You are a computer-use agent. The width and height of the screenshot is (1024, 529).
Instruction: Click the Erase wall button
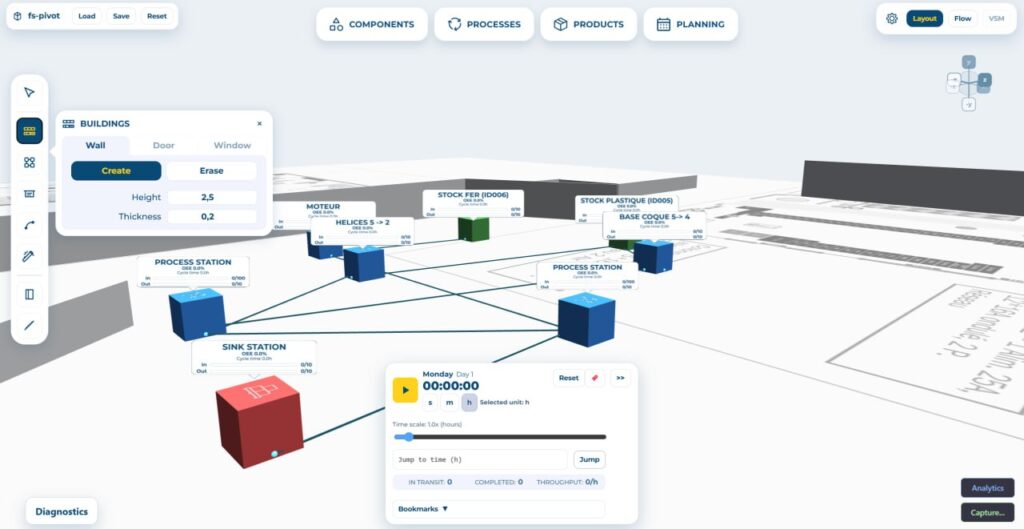pos(211,170)
